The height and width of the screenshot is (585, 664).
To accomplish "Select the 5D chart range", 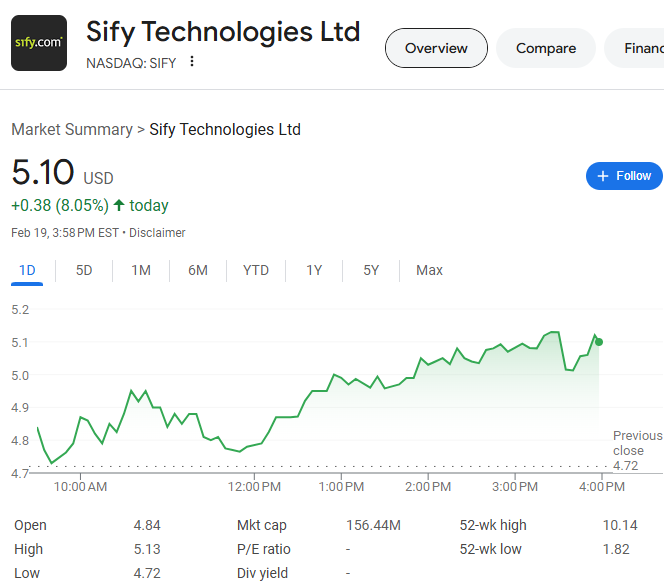I will pyautogui.click(x=84, y=270).
